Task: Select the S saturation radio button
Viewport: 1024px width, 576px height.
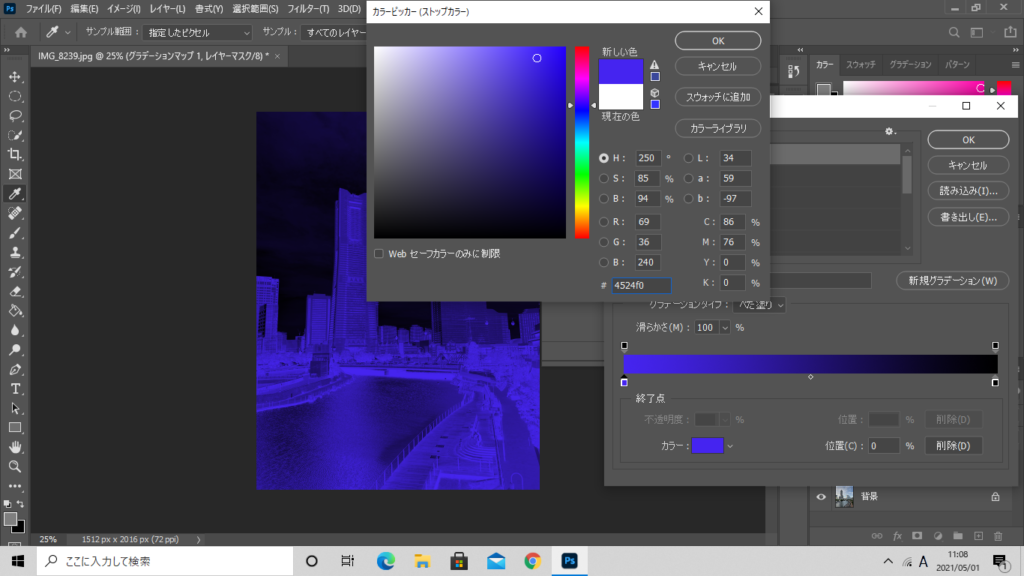Action: (603, 178)
